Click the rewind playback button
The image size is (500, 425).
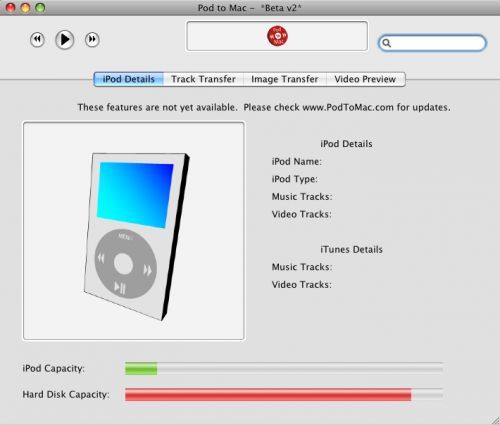(x=37, y=40)
